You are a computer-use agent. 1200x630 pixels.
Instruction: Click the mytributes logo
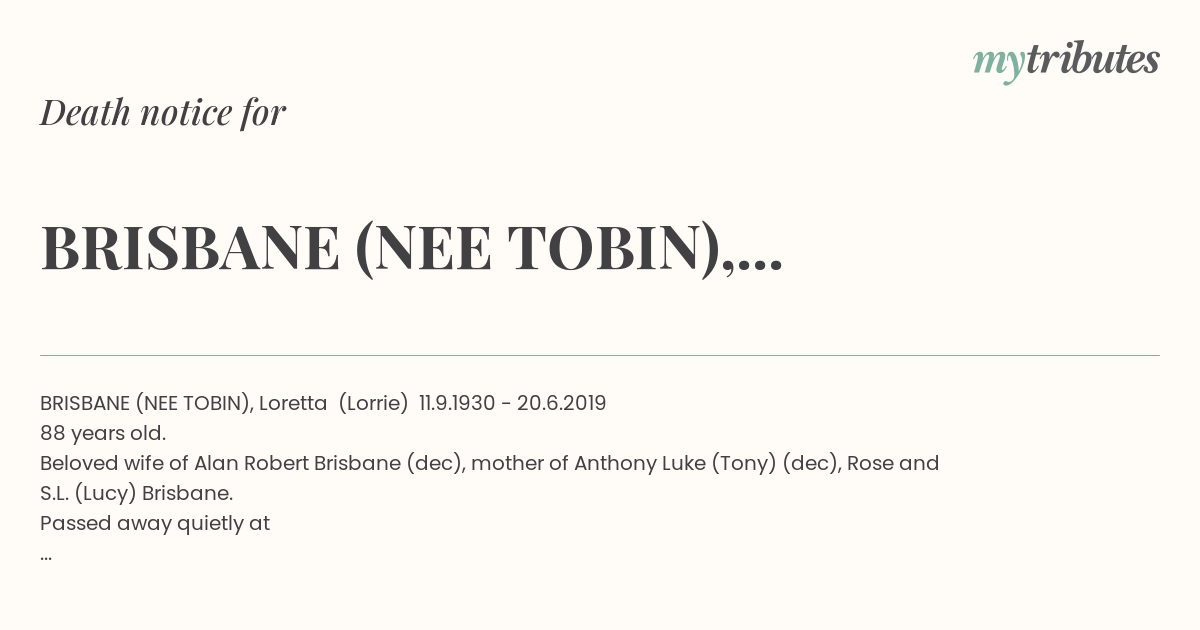pyautogui.click(x=1066, y=61)
